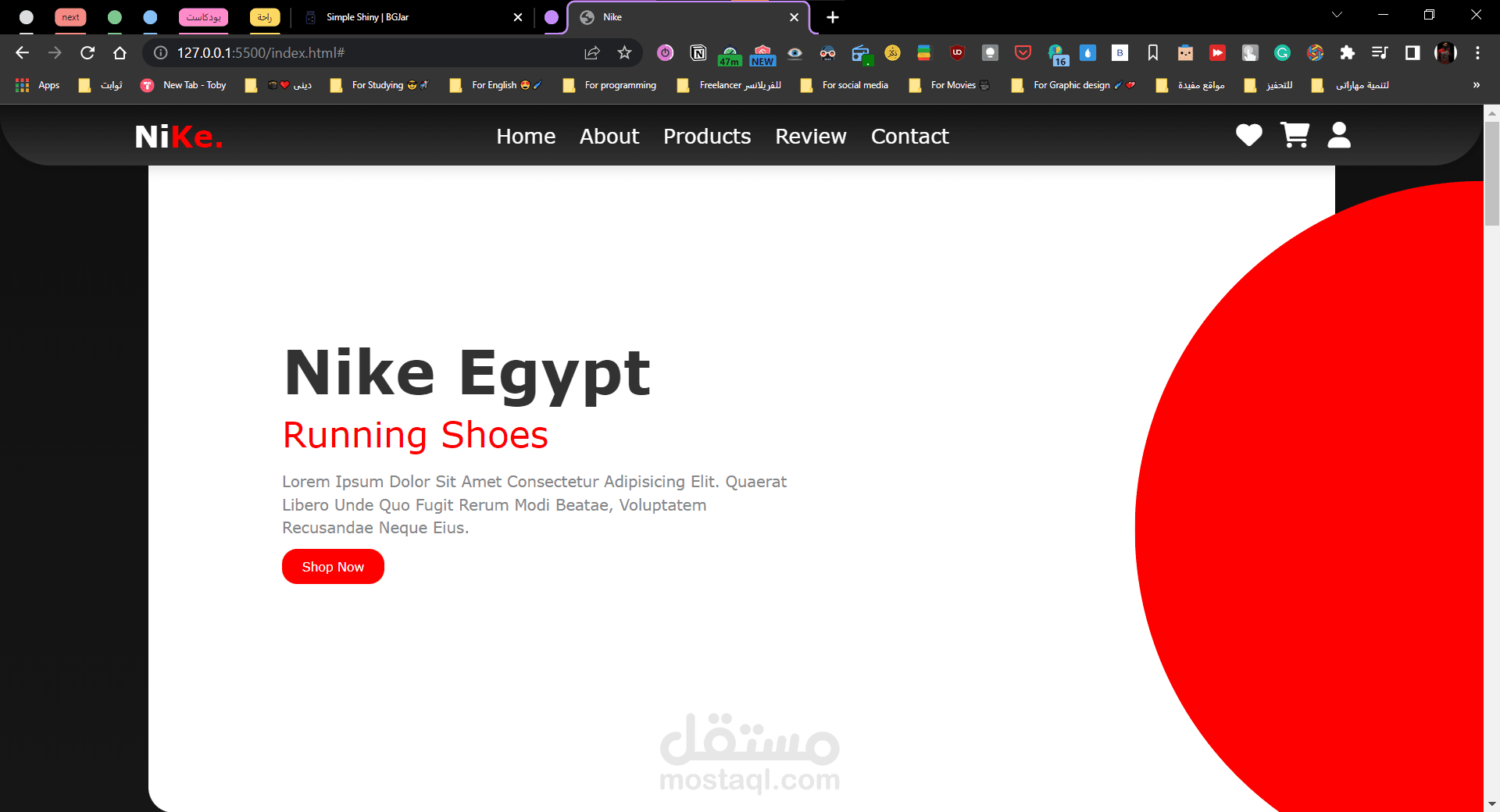This screenshot has height=812, width=1500.
Task: Click the extension with 47m badge
Action: pyautogui.click(x=730, y=55)
